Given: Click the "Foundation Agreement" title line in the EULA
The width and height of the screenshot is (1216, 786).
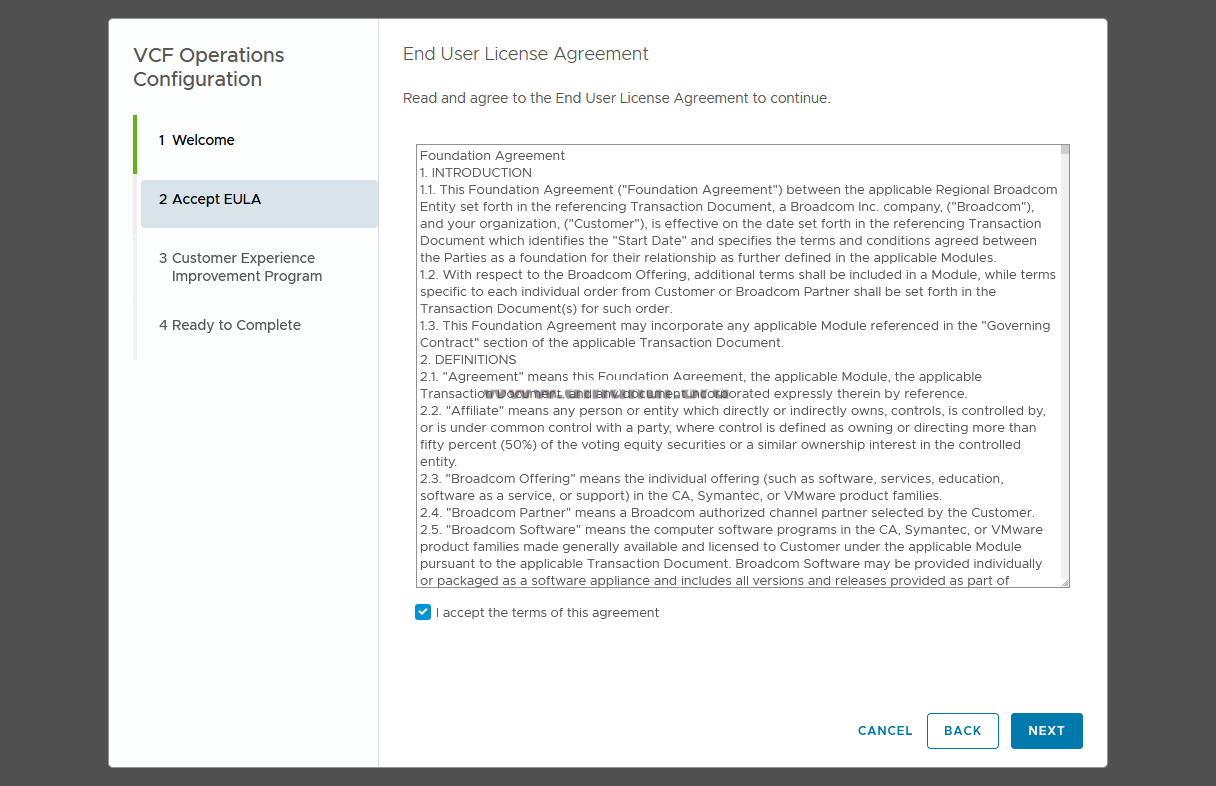Looking at the screenshot, I should pos(492,156).
